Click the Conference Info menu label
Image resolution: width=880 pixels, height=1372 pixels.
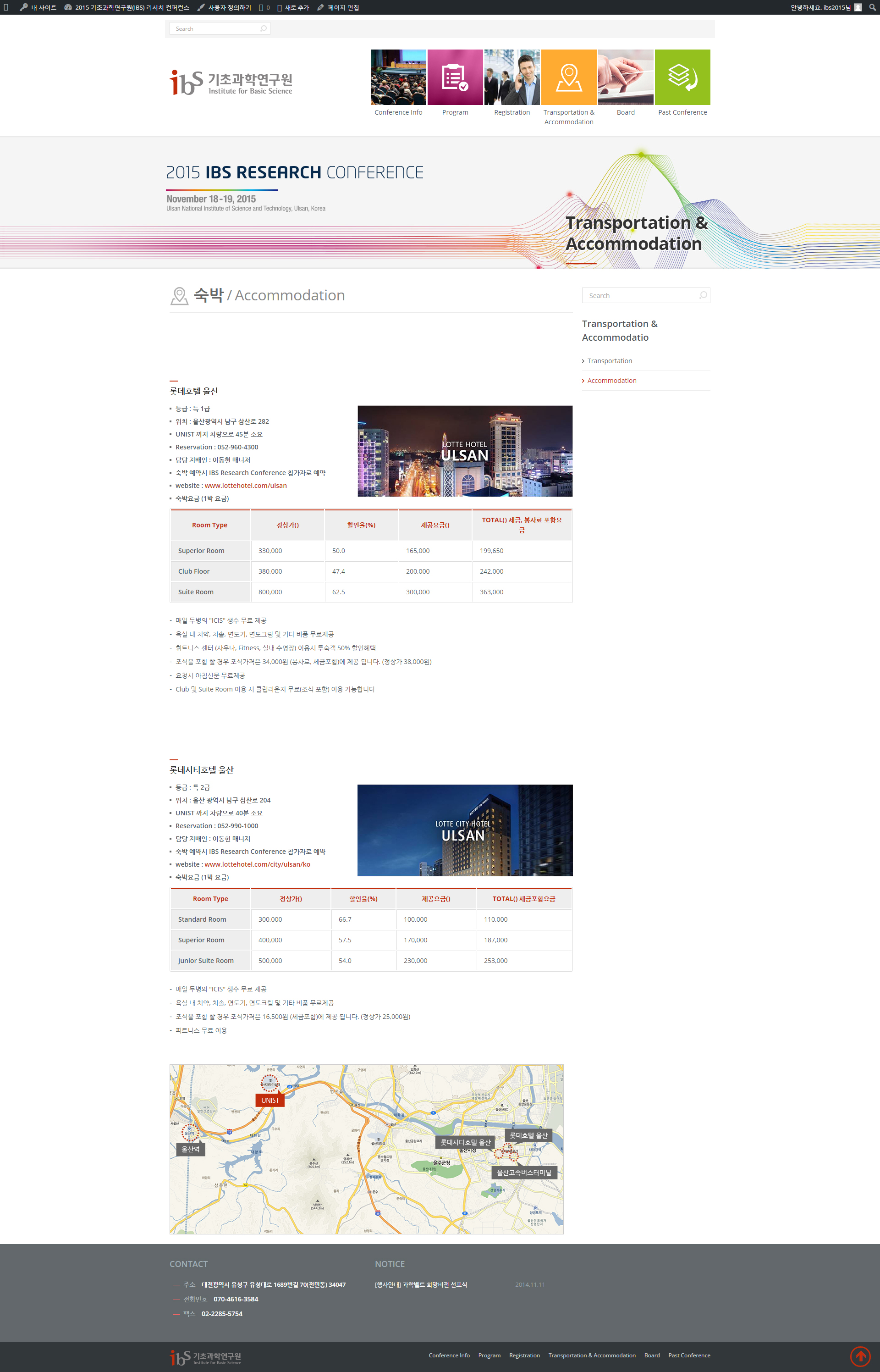pos(398,113)
